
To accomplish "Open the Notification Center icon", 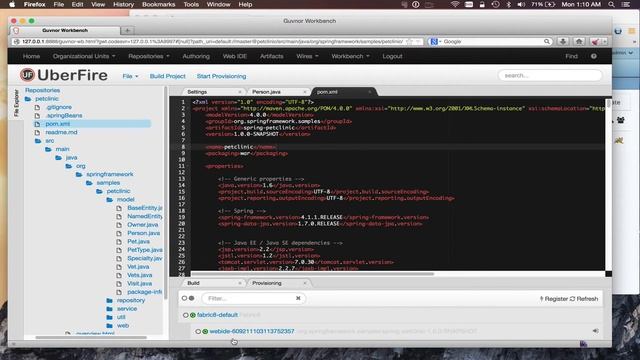I will (626, 4).
